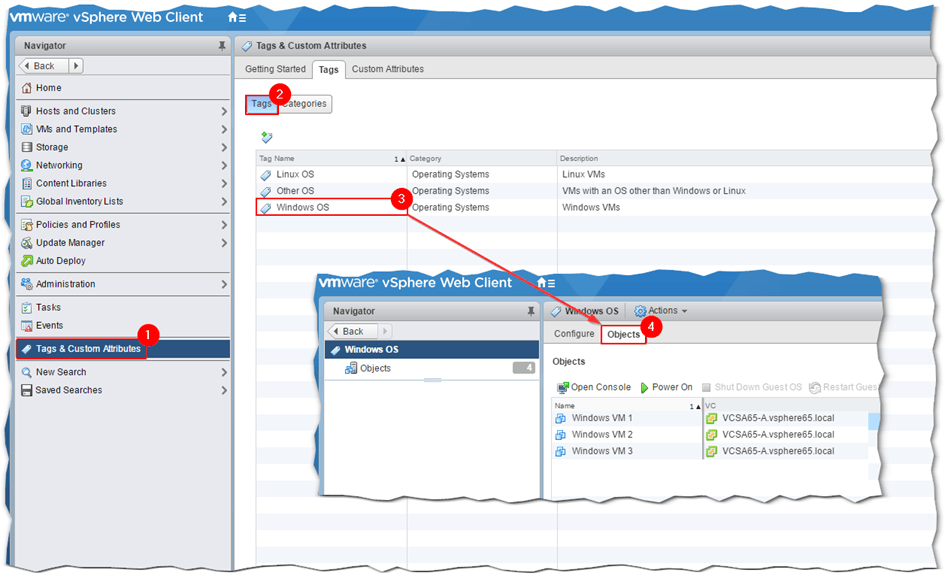Select Tags & Custom Attributes in Navigator
The image size is (945, 579).
coord(124,349)
